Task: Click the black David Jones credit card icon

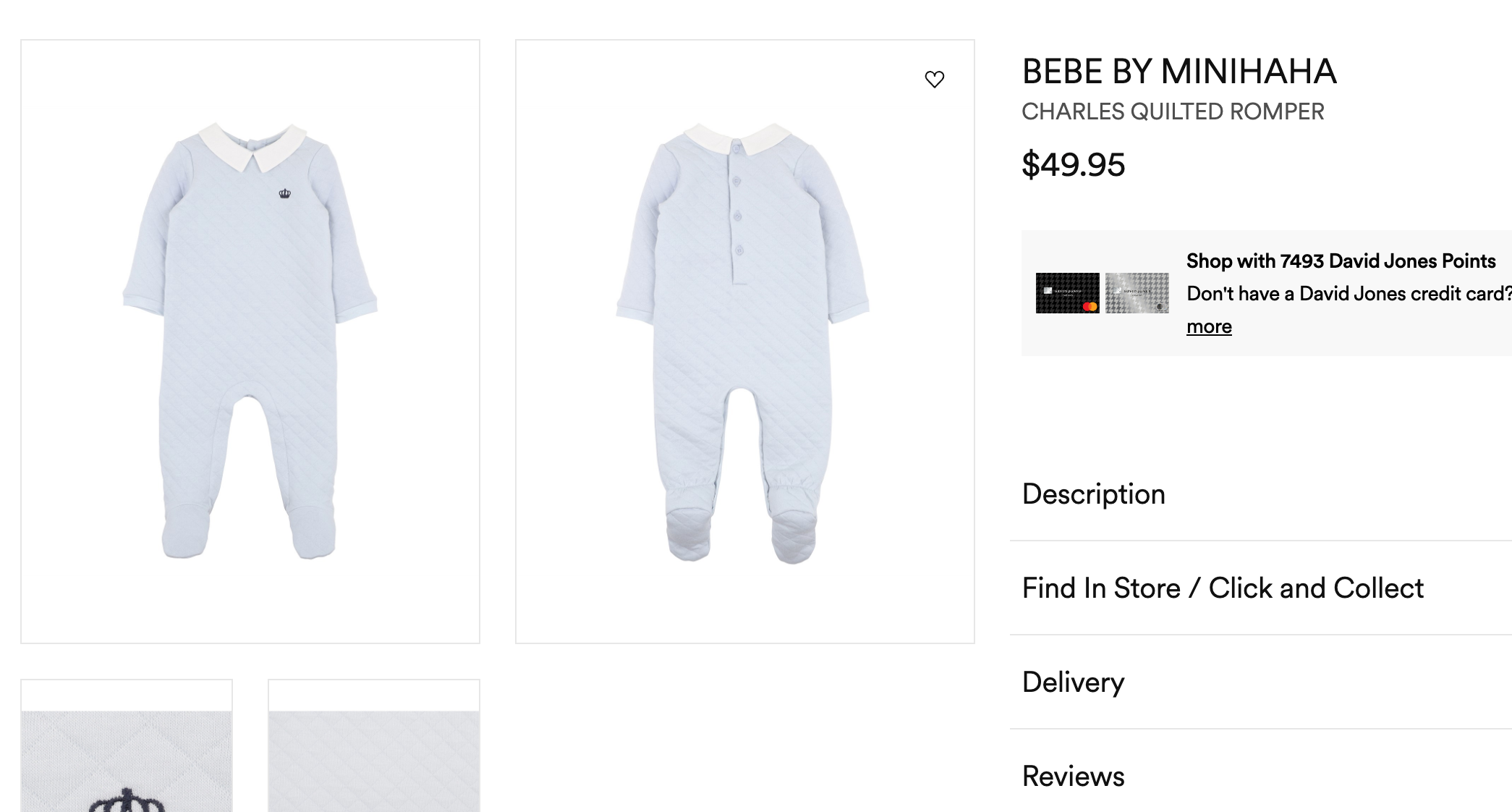Action: coord(1067,293)
